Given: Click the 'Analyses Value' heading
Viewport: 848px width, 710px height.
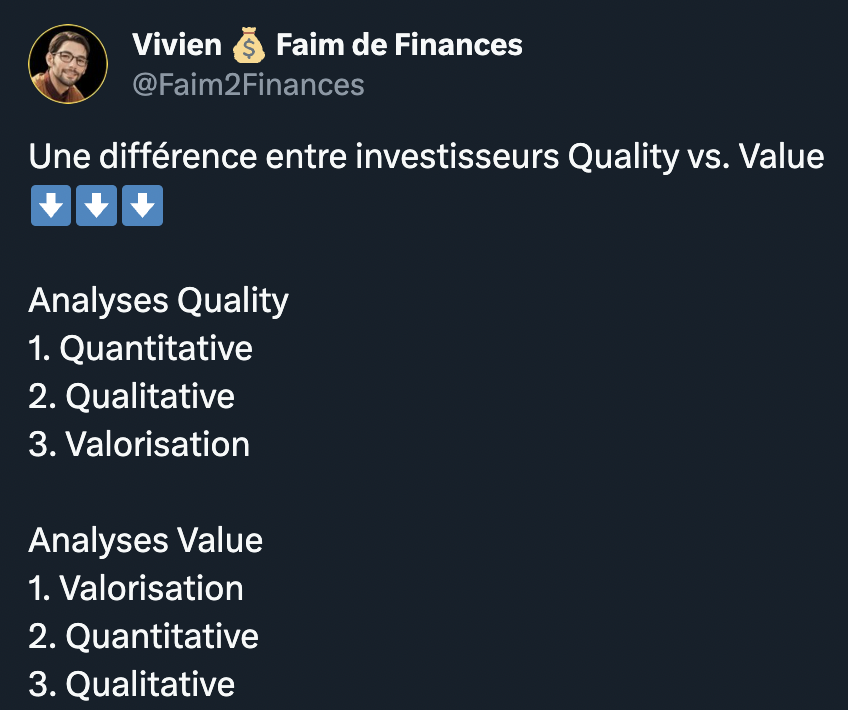Looking at the screenshot, I should pyautogui.click(x=145, y=540).
